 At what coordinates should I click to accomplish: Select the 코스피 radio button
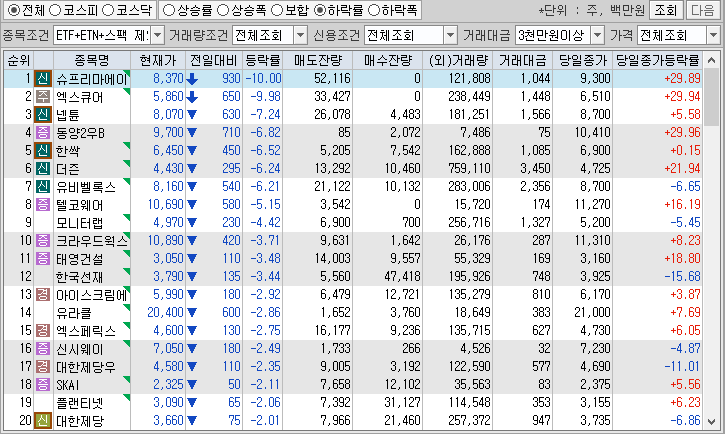[x=55, y=10]
